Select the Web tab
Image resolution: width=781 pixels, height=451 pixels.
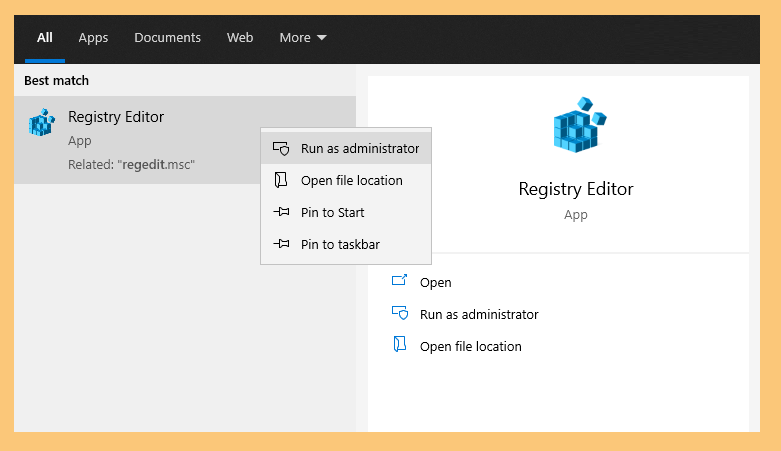click(240, 38)
